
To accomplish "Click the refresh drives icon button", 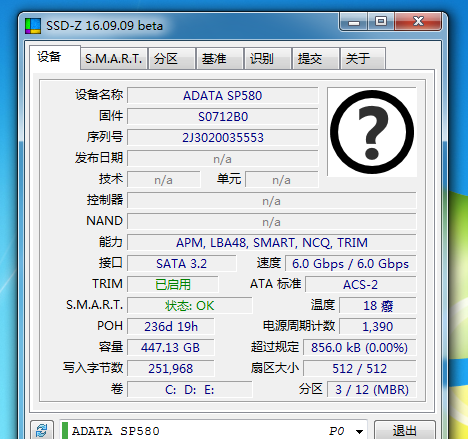I will click(42, 430).
